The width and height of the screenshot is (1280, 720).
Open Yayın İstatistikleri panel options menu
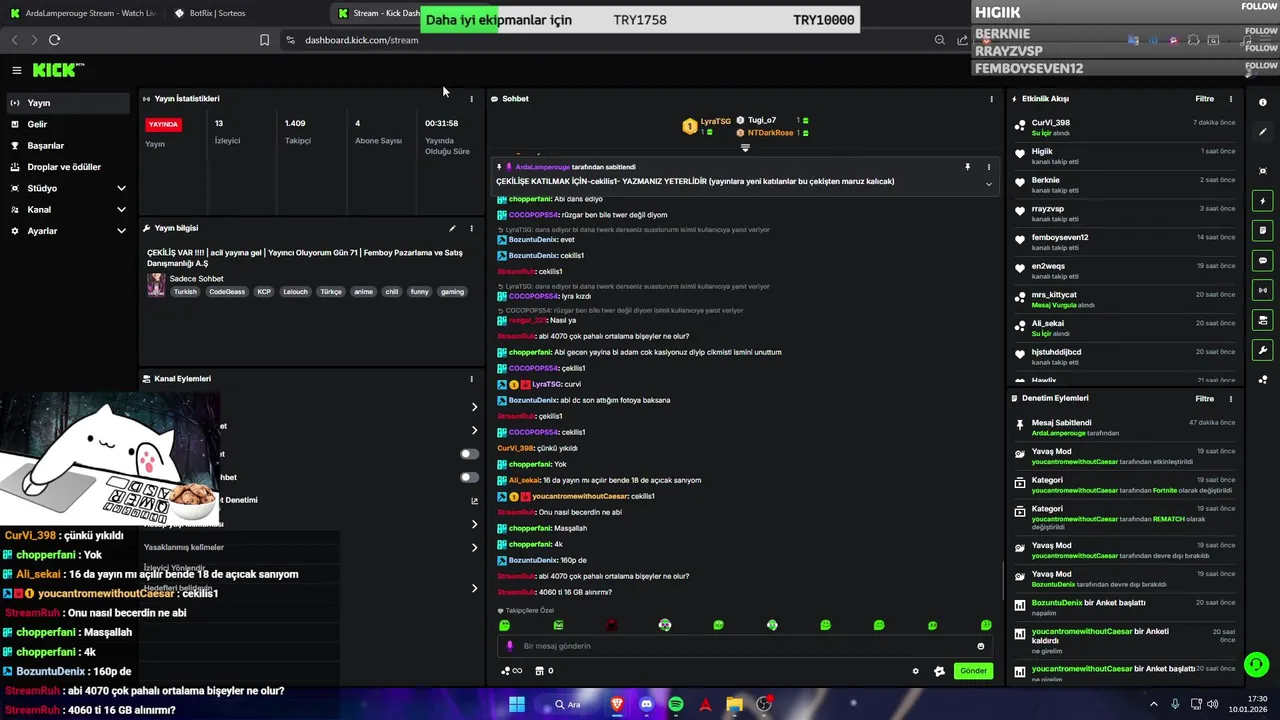point(471,99)
